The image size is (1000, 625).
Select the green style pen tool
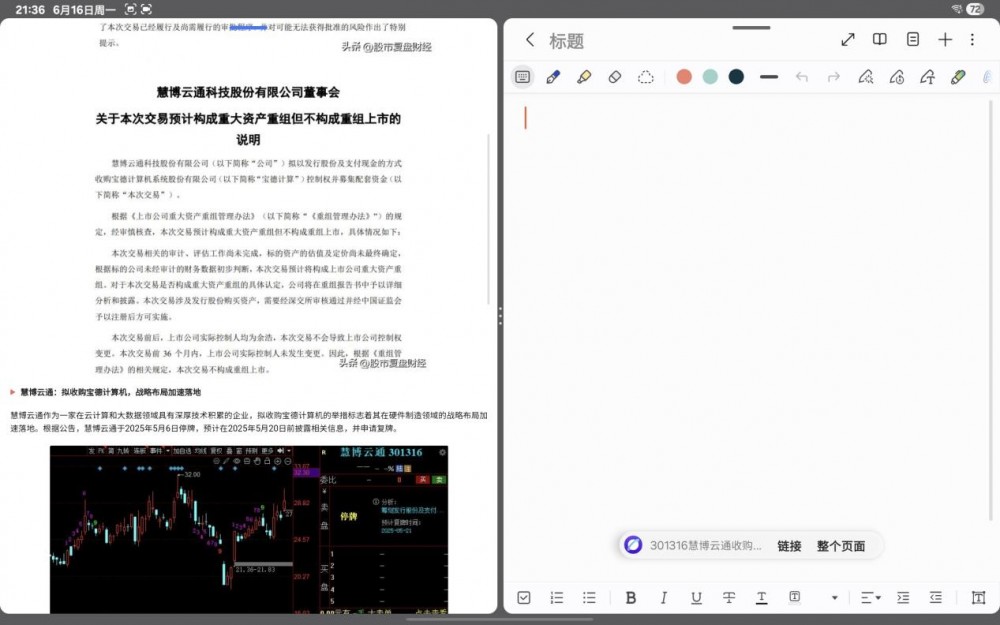tap(958, 77)
